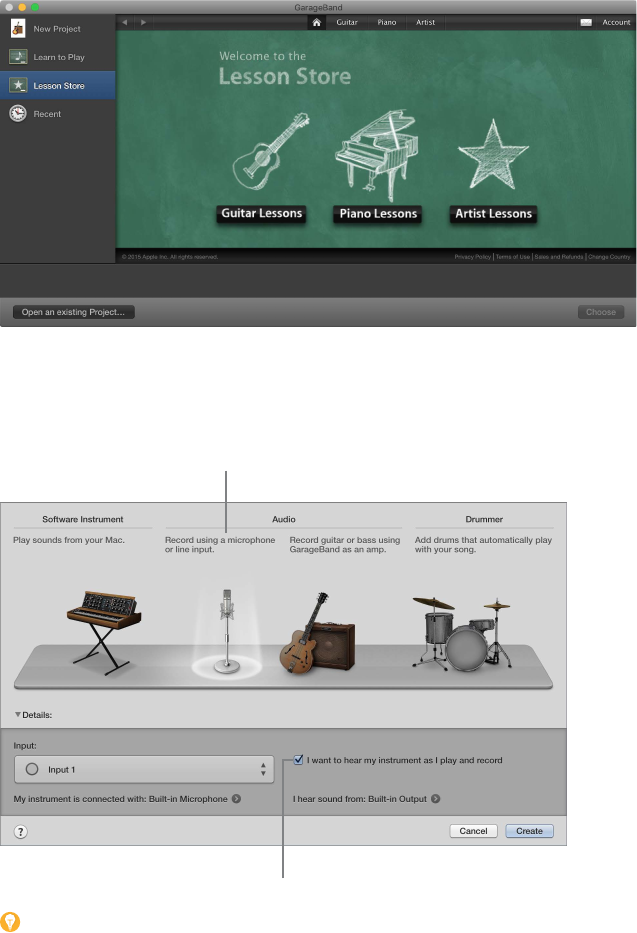Open the Recent clock icon
637x933 pixels.
coord(18,113)
